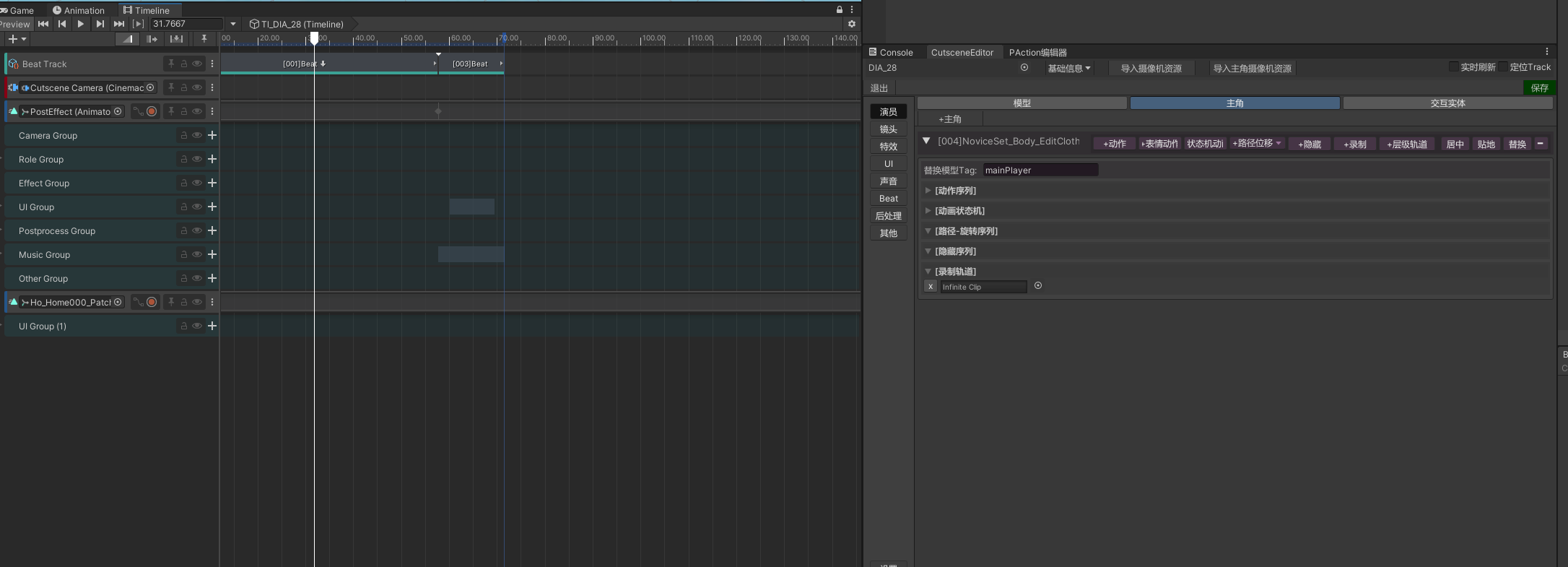The image size is (1568, 567).
Task: Toggle Beat Track visibility eye
Action: (x=196, y=64)
